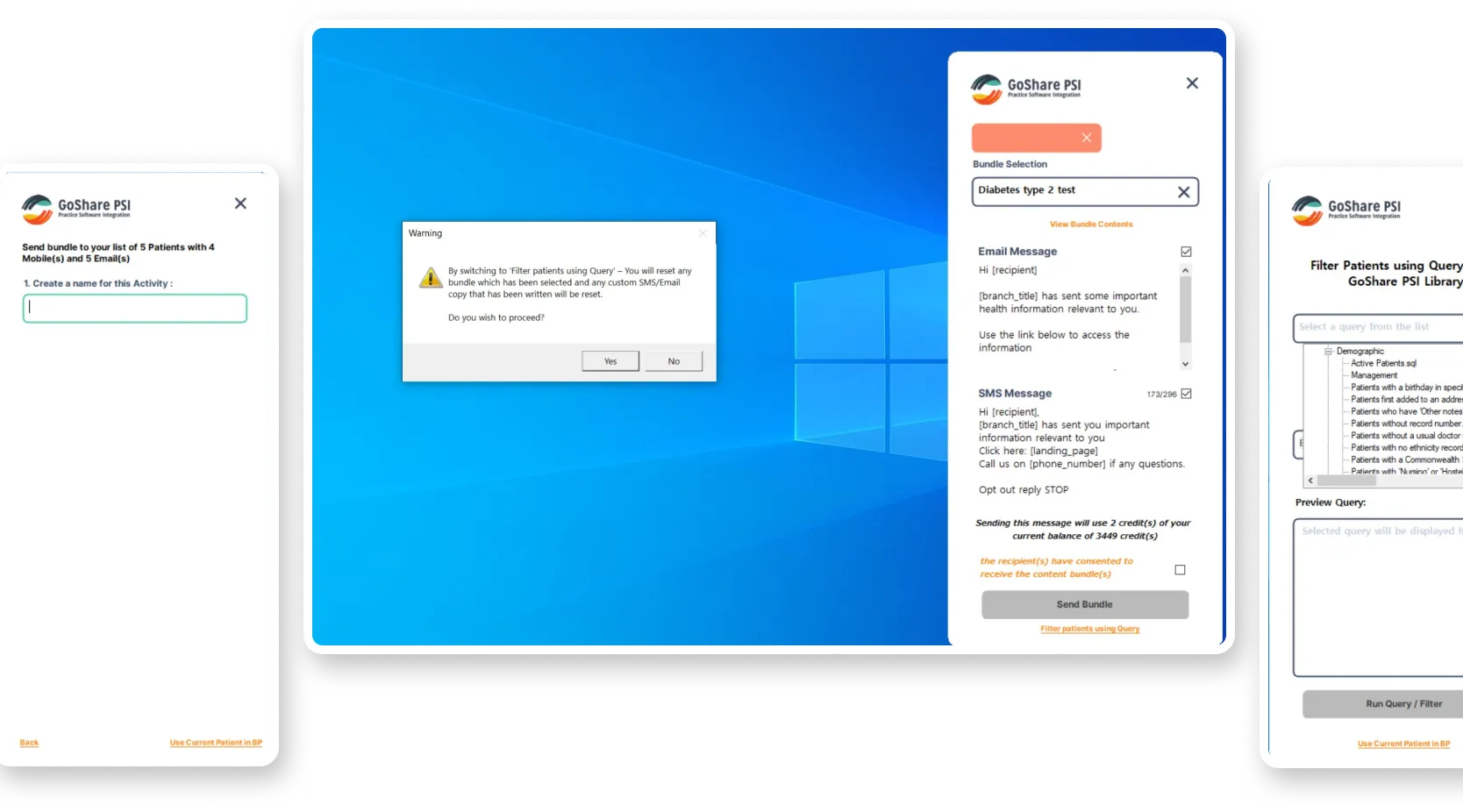The height and width of the screenshot is (812, 1463).
Task: Select 'Patients who have Other notes' query
Action: point(1407,411)
